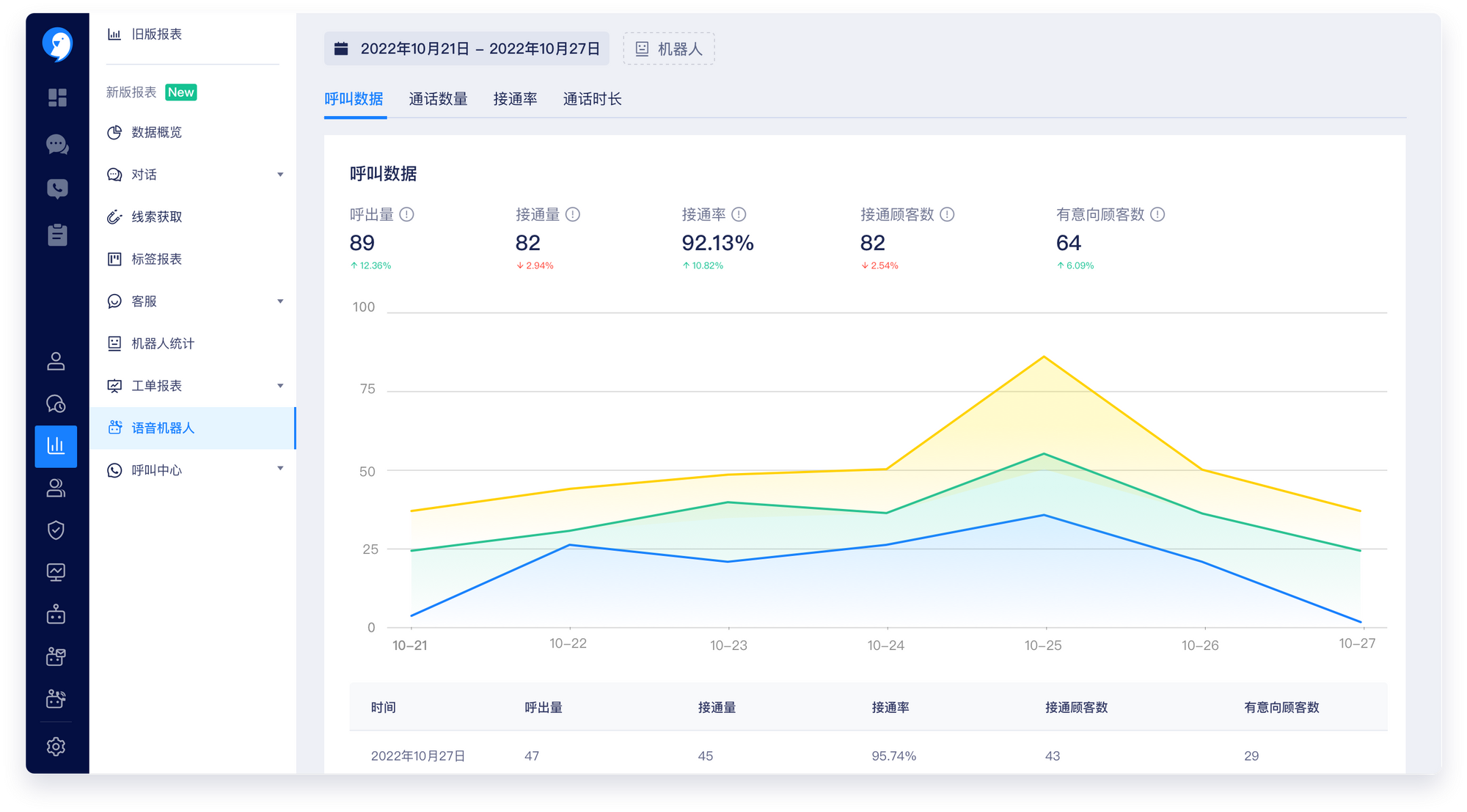Open the robot icon in dark sidebar
This screenshot has width=1467, height=812.
tap(56, 615)
